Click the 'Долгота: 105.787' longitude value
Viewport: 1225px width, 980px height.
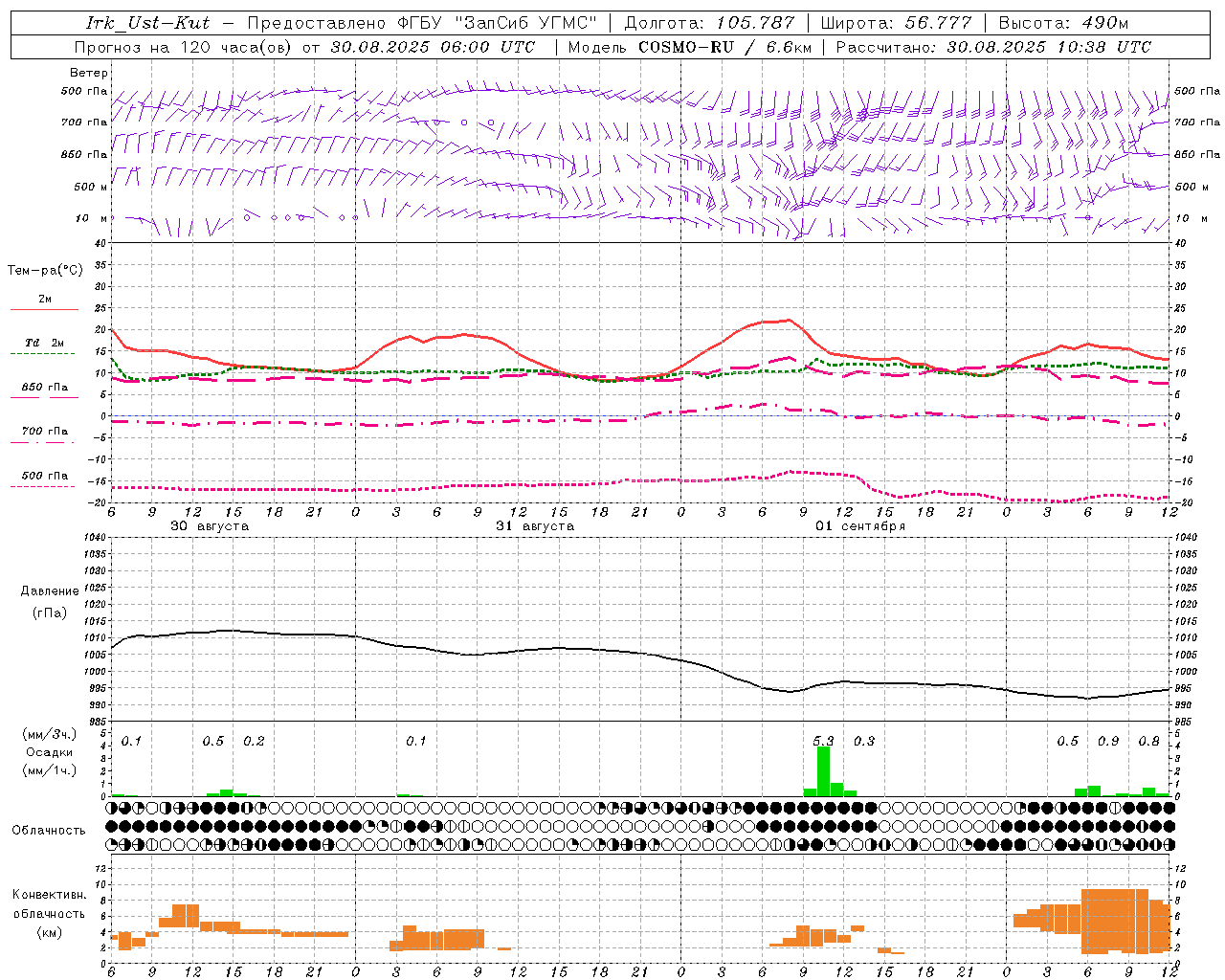pos(709,23)
